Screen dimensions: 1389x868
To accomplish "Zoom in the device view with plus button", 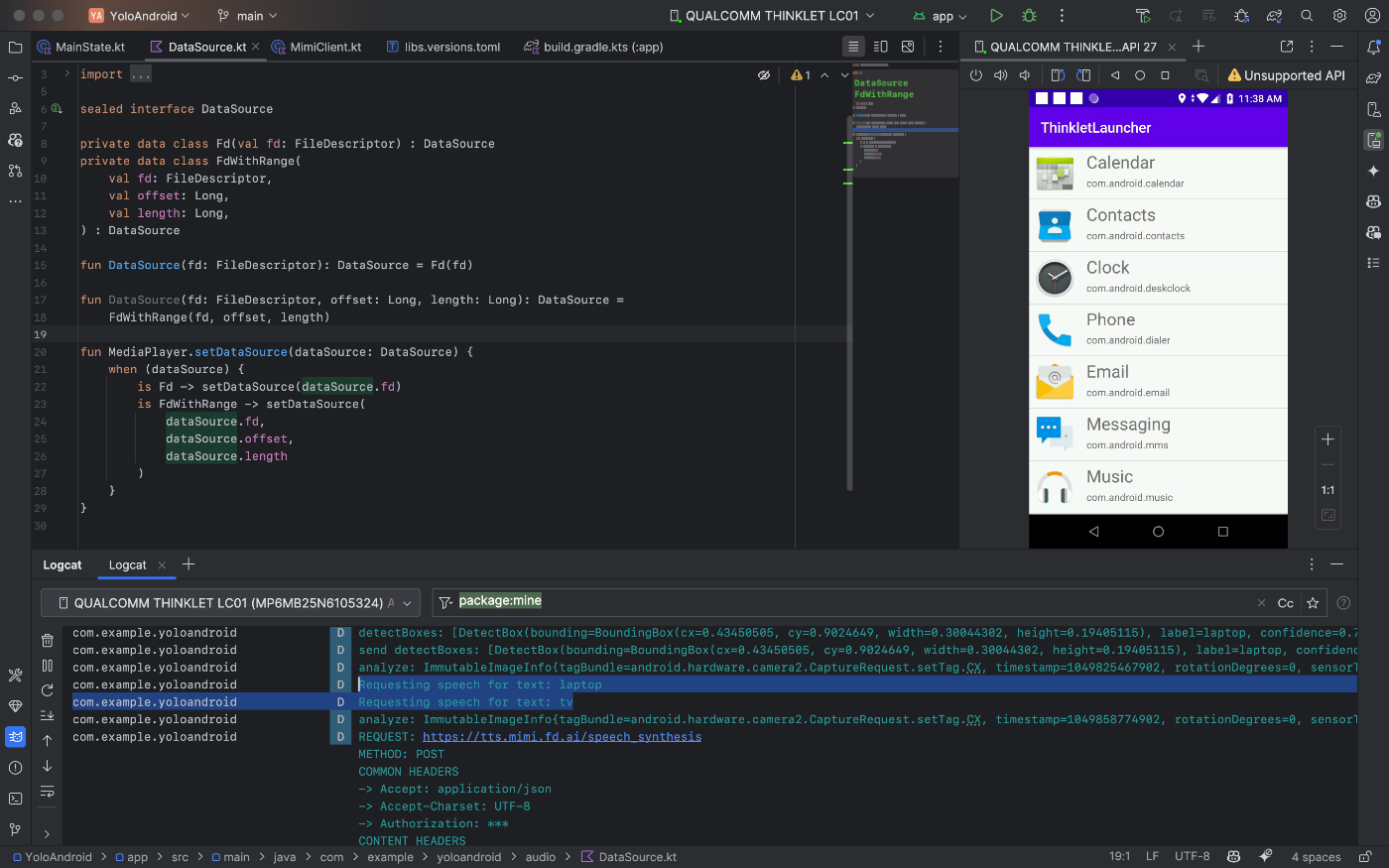I will pos(1327,439).
